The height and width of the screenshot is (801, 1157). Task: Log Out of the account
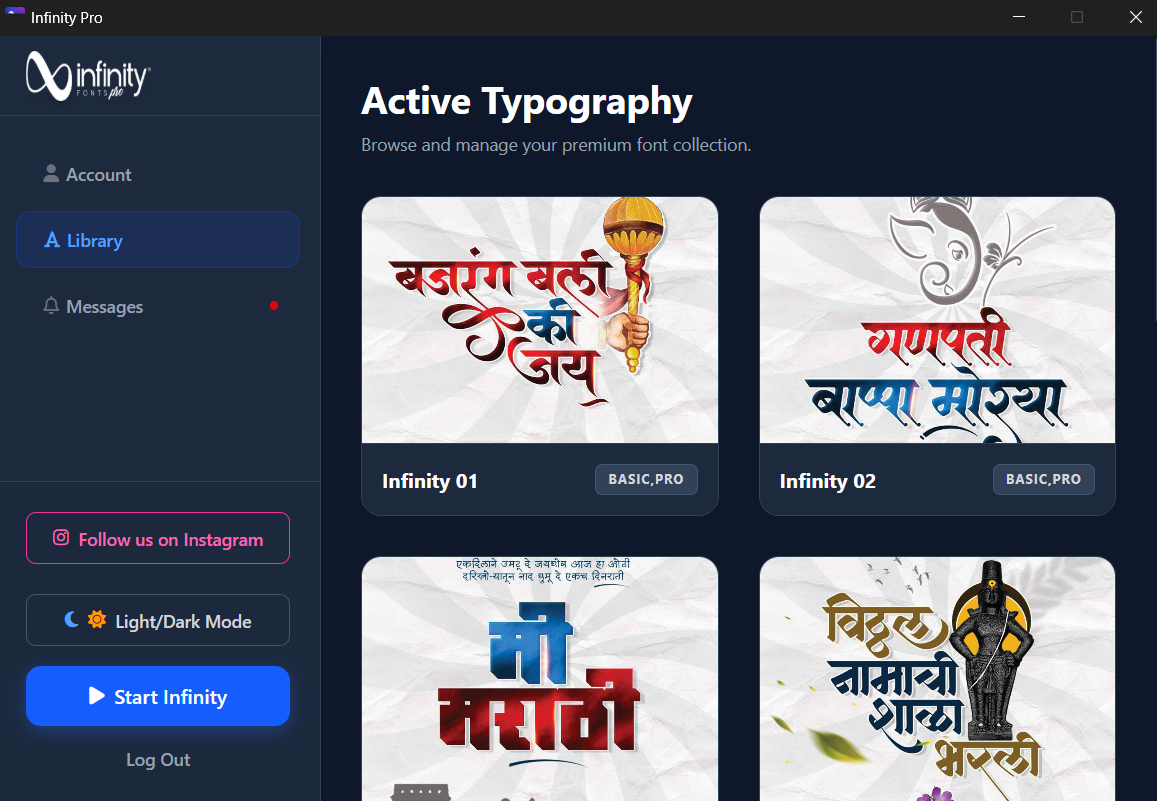click(158, 760)
